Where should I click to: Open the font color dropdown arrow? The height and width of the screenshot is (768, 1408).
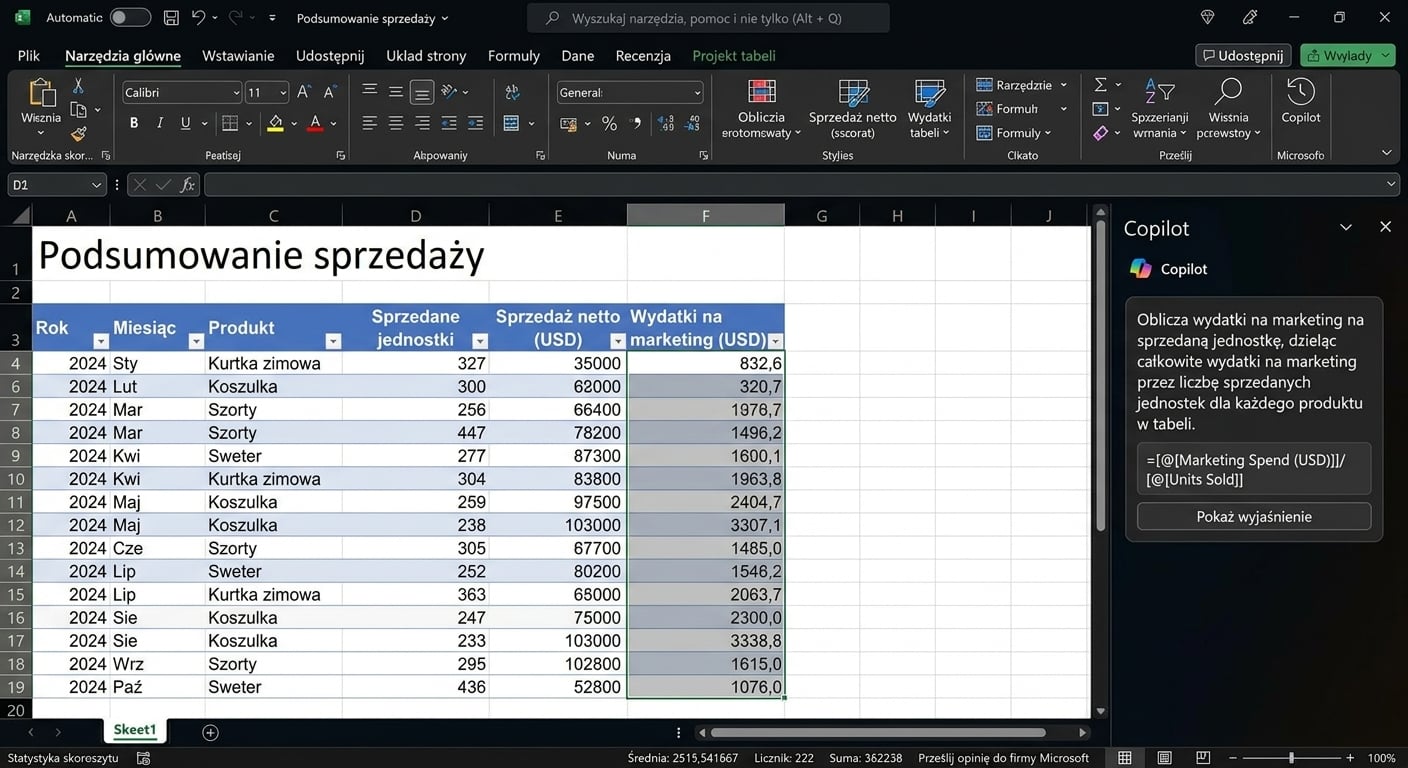pos(334,123)
